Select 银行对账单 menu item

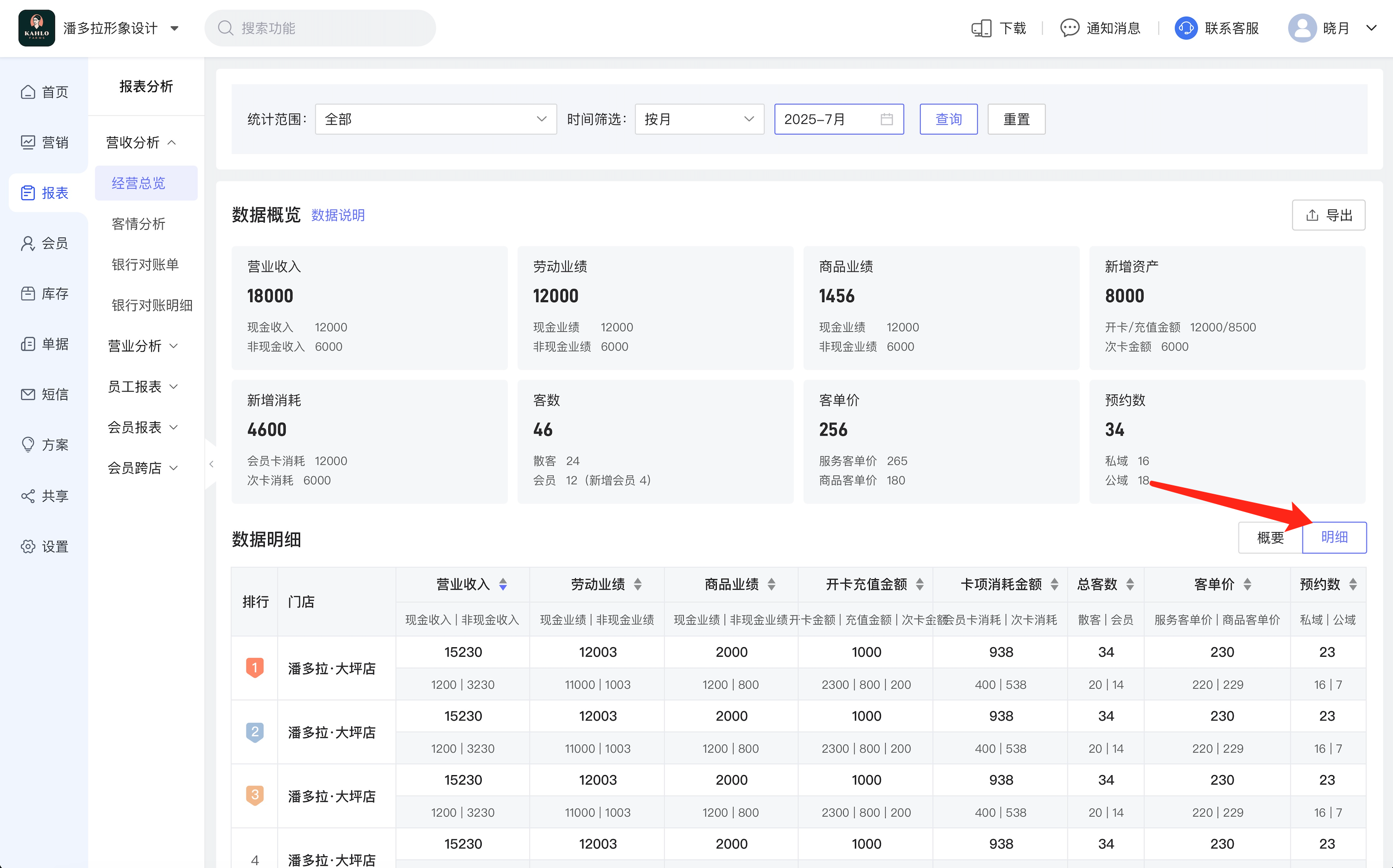pyautogui.click(x=145, y=265)
